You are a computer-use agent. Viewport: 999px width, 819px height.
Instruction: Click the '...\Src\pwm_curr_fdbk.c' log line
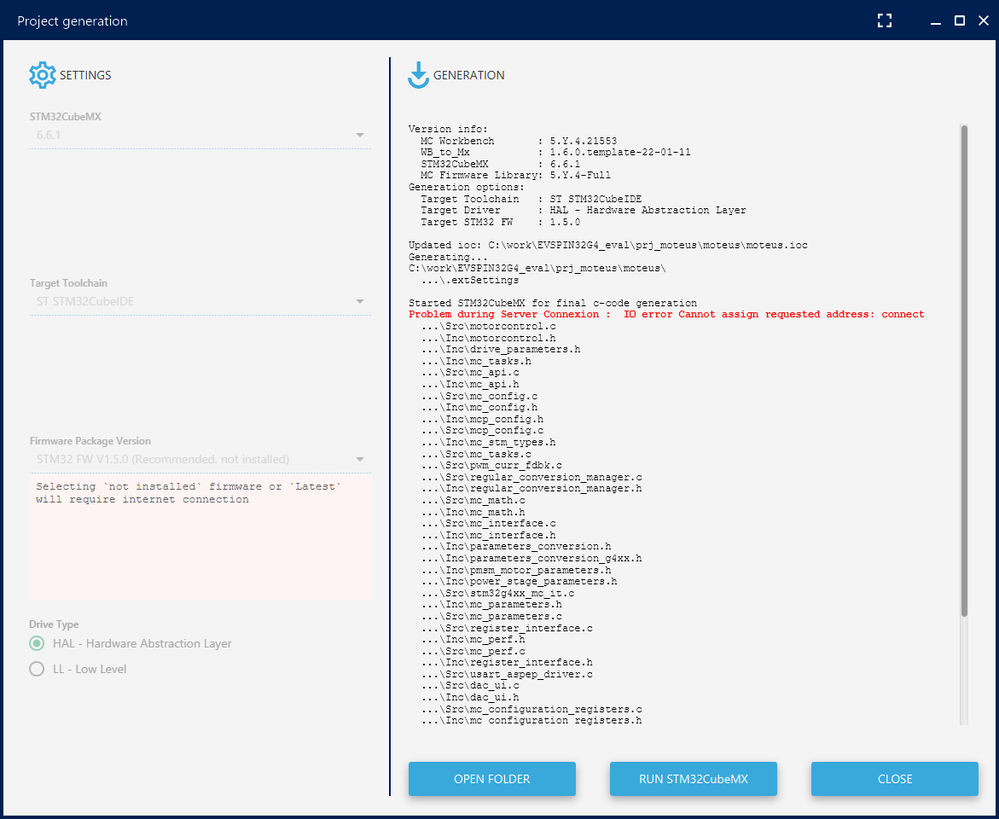[491, 466]
